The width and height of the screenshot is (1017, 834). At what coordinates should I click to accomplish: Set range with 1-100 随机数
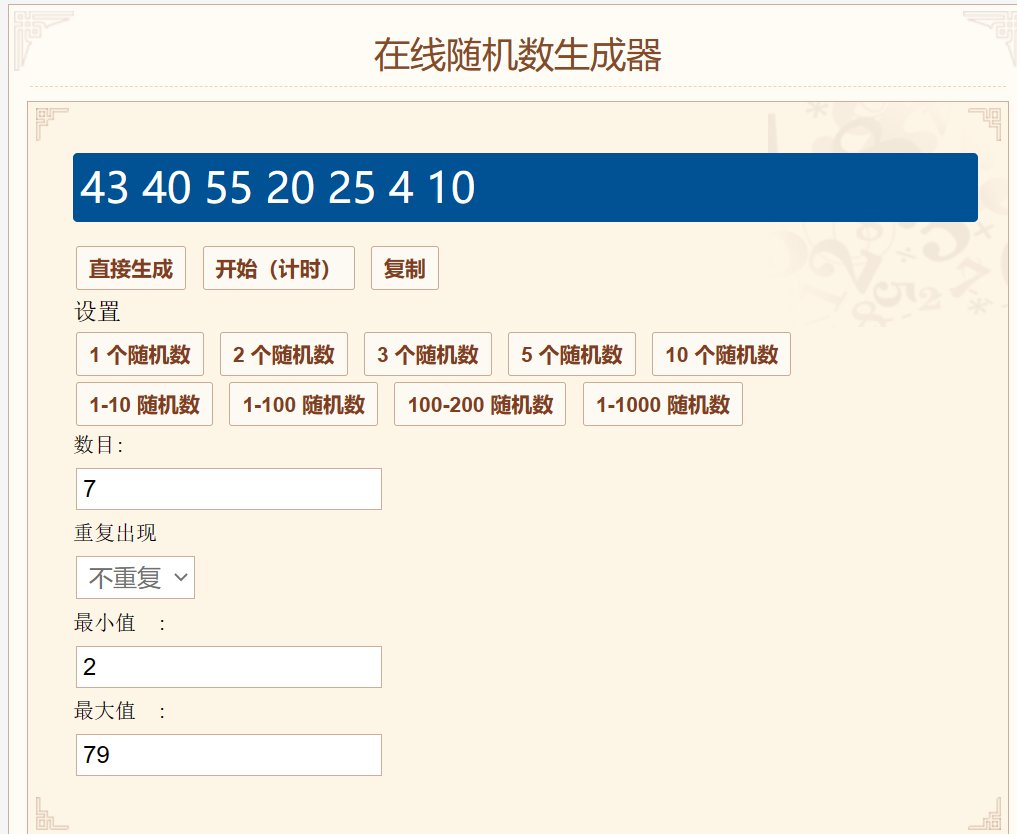point(304,404)
